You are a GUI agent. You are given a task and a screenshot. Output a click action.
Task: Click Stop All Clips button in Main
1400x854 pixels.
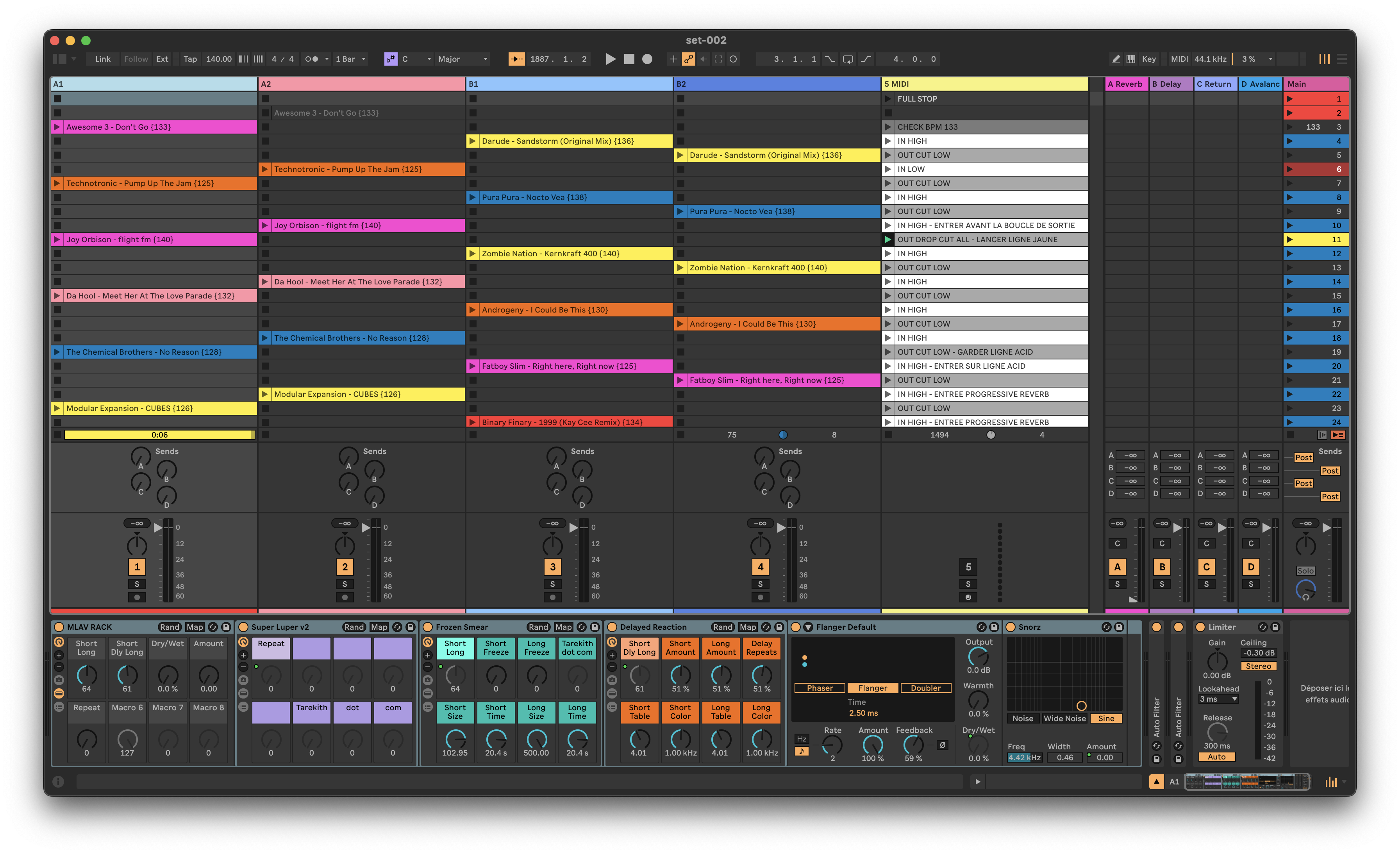(x=1290, y=435)
